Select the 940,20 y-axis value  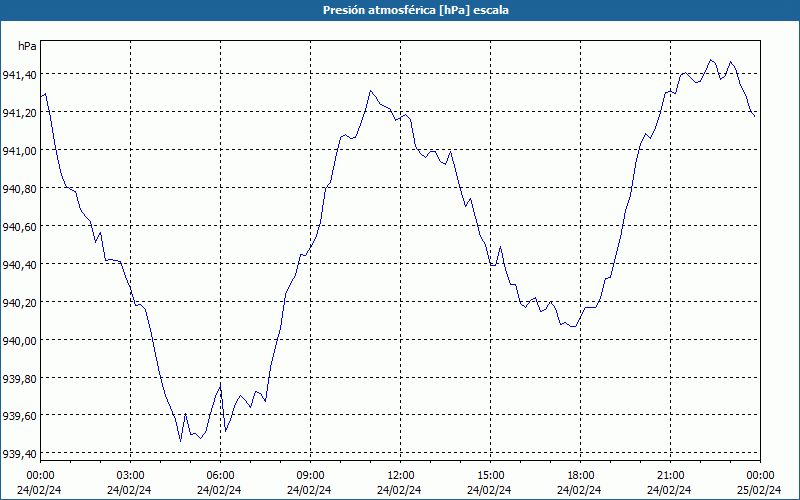[19, 303]
